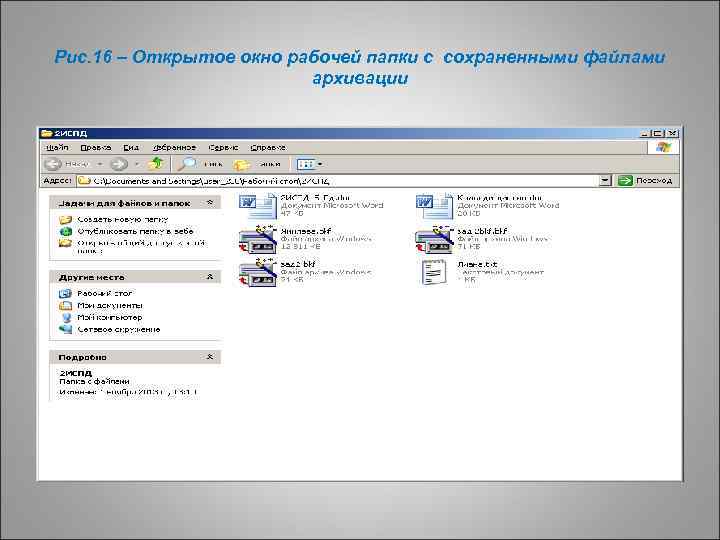Expand the address bar dropdown
The width and height of the screenshot is (720, 540).
coord(606,180)
